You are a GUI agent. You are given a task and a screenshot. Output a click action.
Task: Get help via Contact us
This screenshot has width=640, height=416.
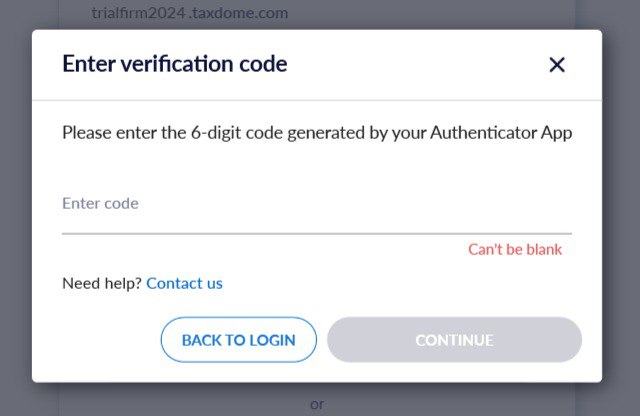184,283
